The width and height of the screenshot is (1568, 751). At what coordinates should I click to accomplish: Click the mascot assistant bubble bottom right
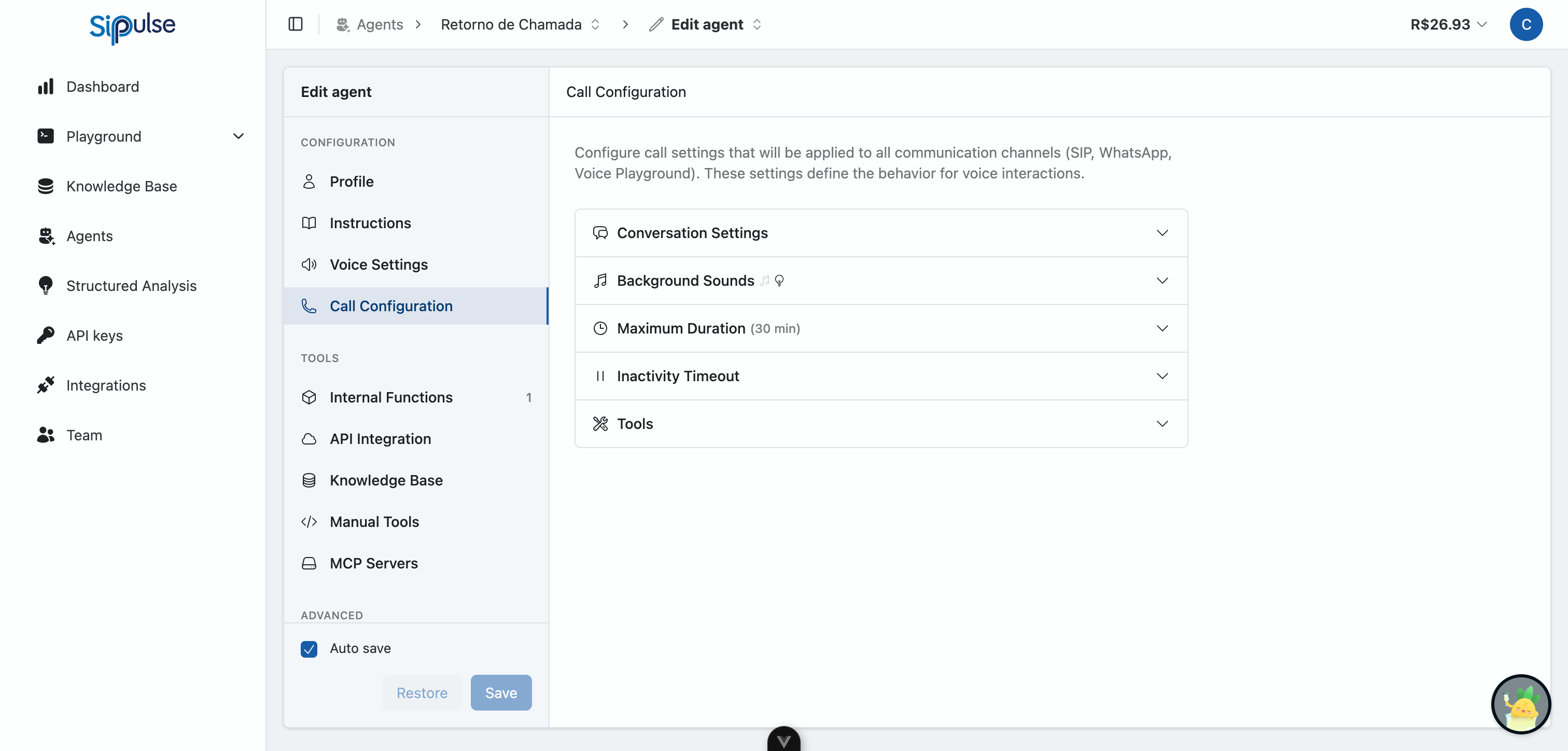tap(1521, 705)
